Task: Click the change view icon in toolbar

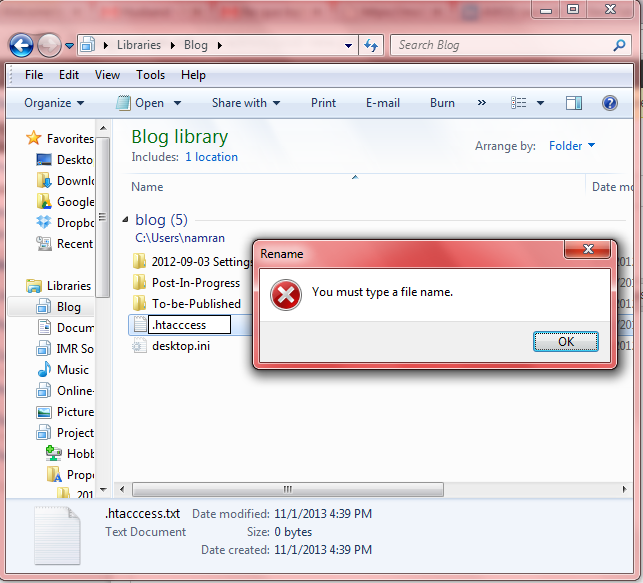Action: (x=519, y=103)
